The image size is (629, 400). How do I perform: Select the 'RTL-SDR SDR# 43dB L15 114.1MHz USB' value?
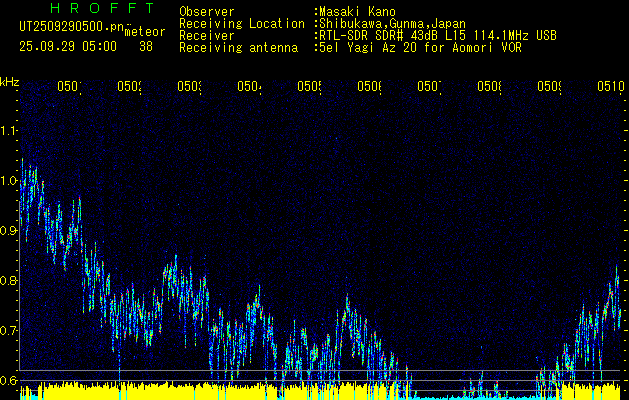tap(438, 36)
